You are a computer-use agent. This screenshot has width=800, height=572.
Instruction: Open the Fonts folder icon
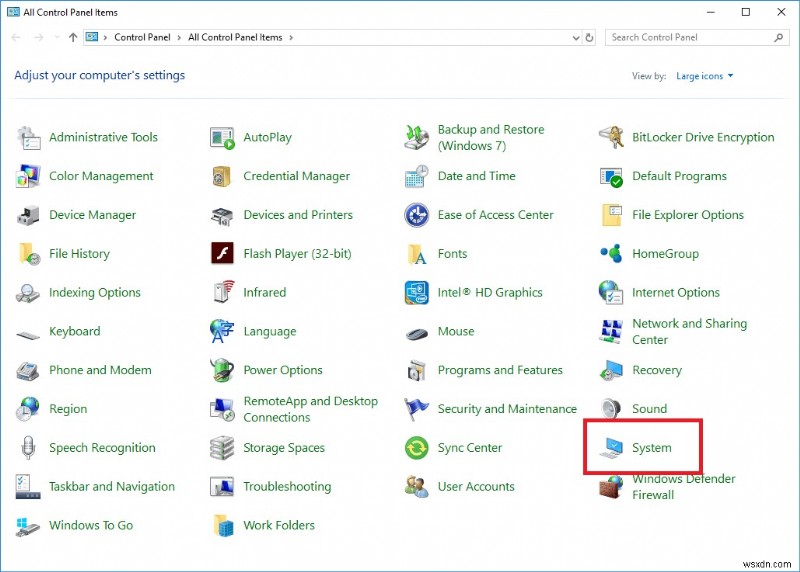click(417, 254)
